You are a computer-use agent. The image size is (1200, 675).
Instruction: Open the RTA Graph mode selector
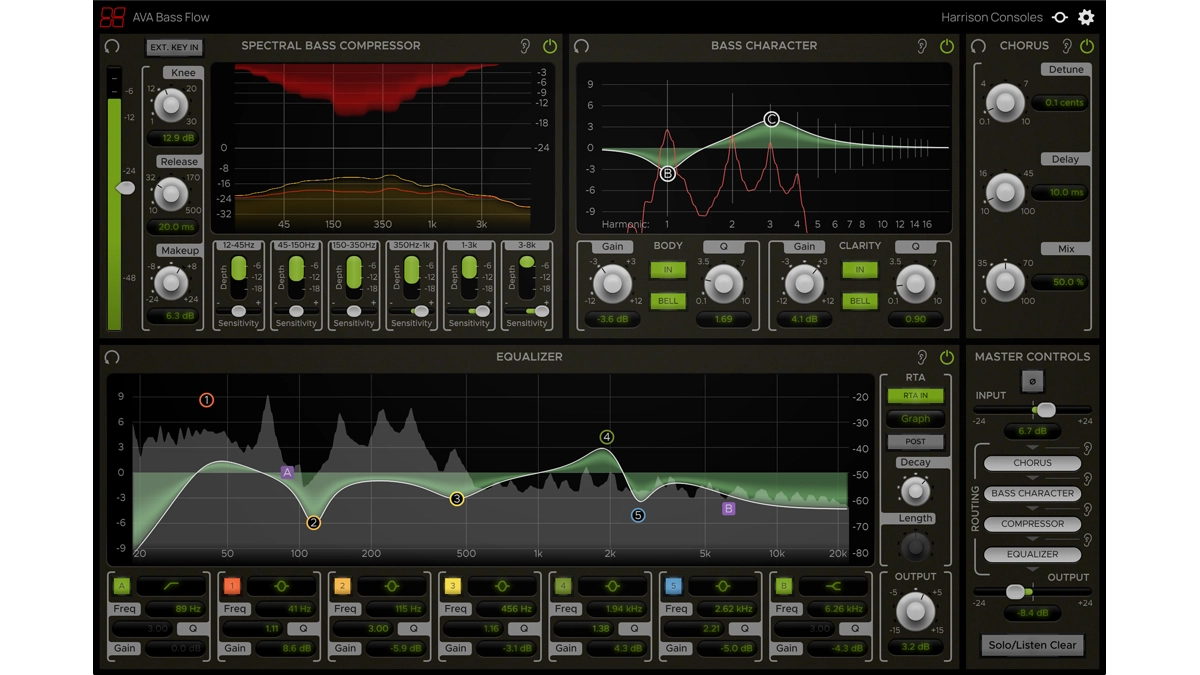click(x=915, y=419)
